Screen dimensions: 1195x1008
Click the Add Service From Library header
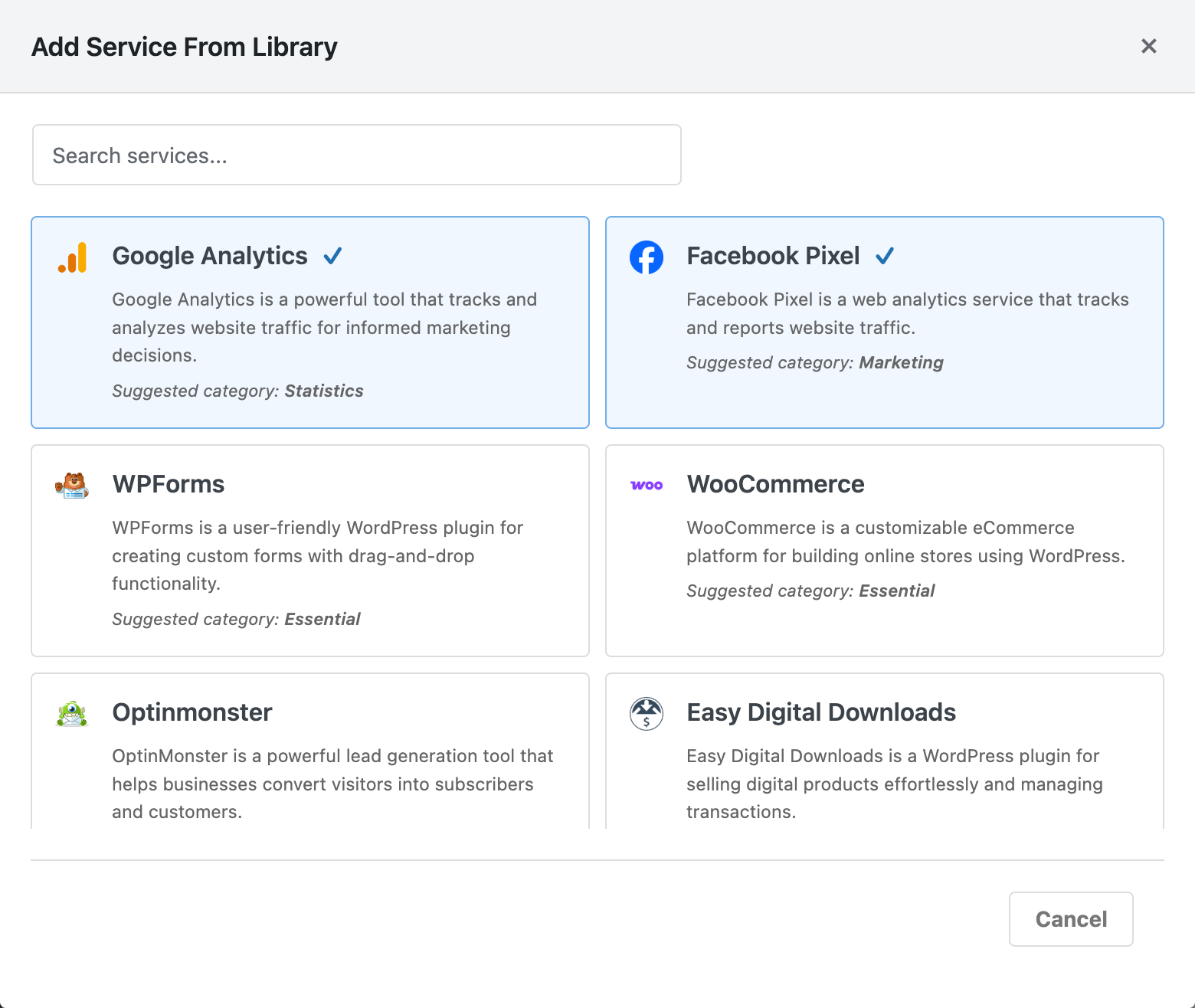click(184, 47)
